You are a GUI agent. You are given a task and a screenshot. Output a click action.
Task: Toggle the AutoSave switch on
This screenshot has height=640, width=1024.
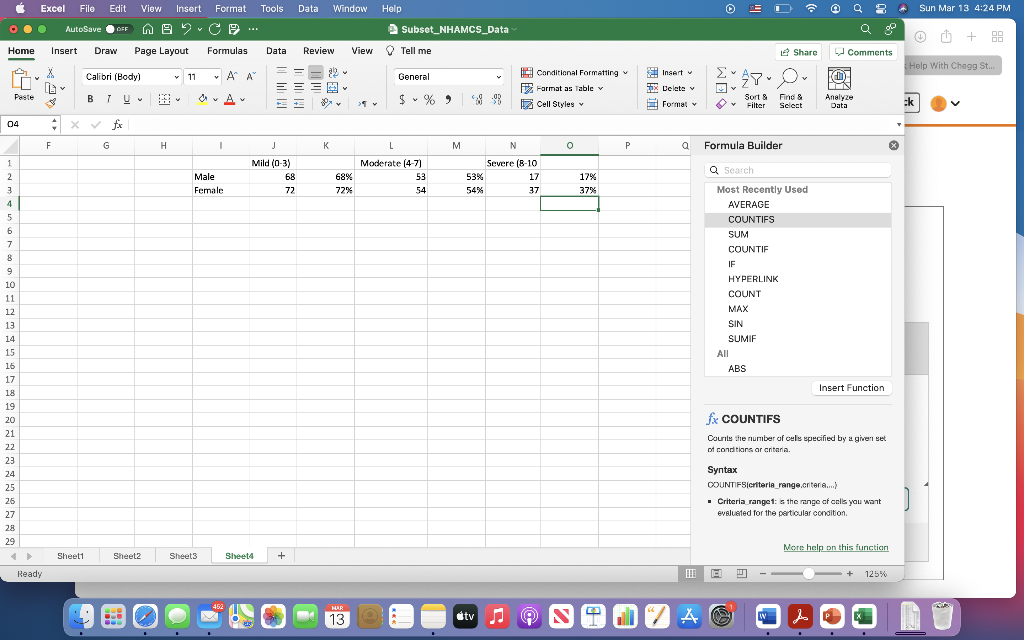120,29
